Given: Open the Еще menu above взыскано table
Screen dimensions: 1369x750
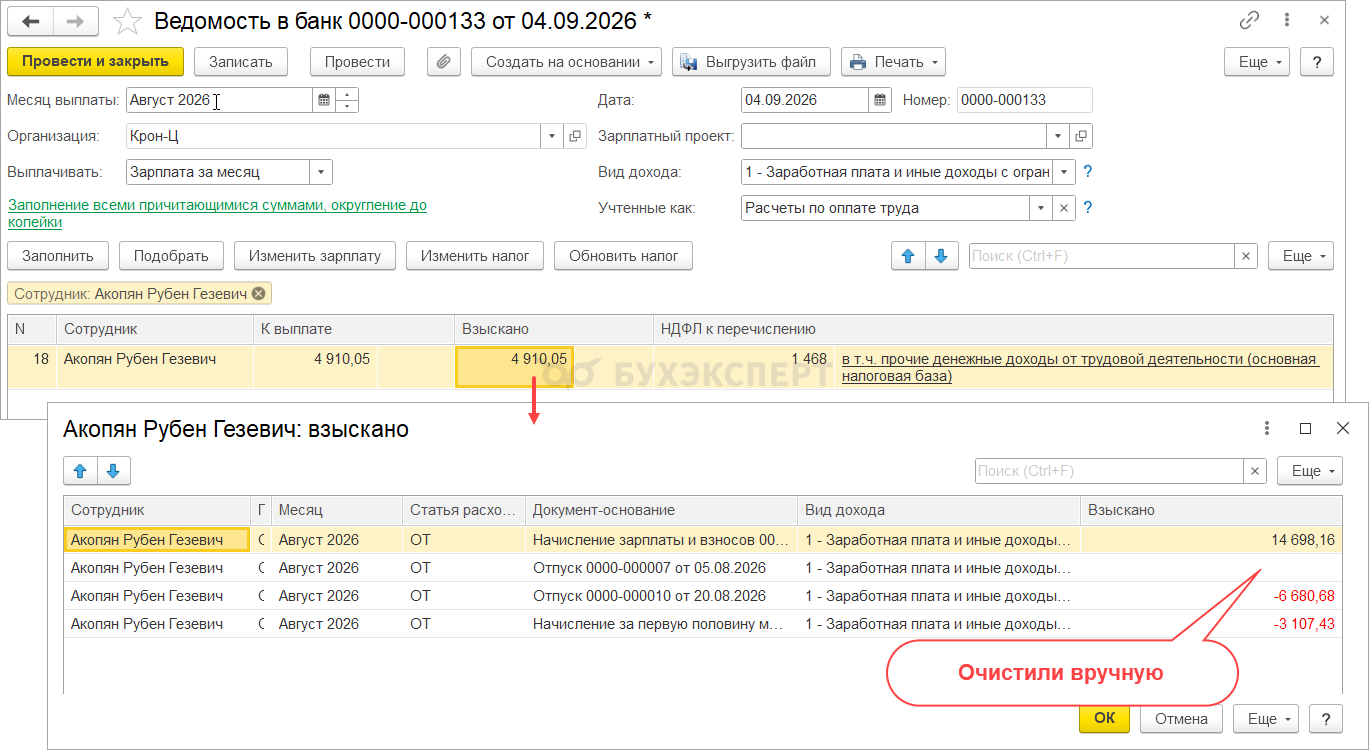Looking at the screenshot, I should (x=1310, y=471).
